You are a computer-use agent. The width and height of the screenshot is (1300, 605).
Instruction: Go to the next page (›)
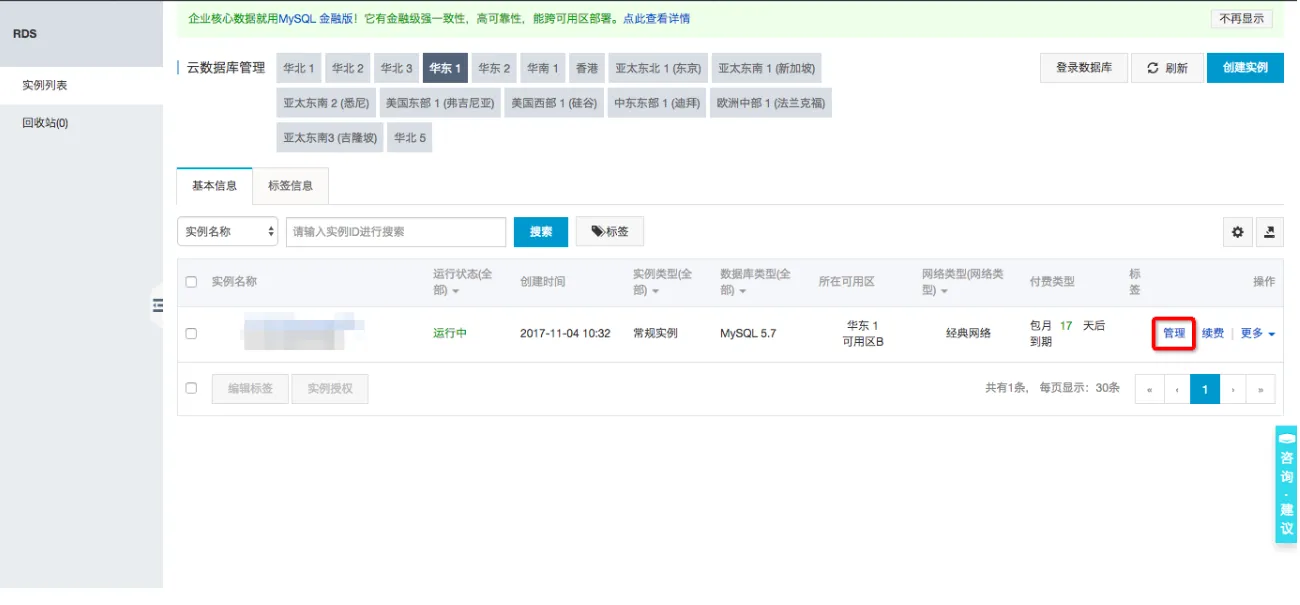(1233, 389)
